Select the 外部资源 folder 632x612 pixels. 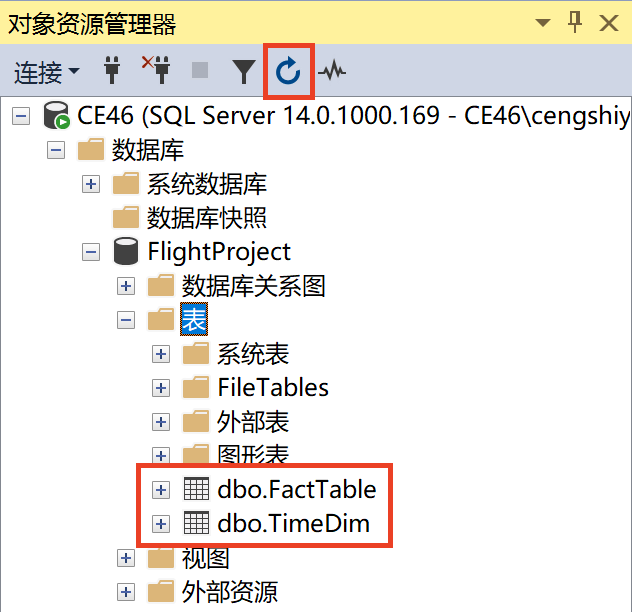click(230, 592)
